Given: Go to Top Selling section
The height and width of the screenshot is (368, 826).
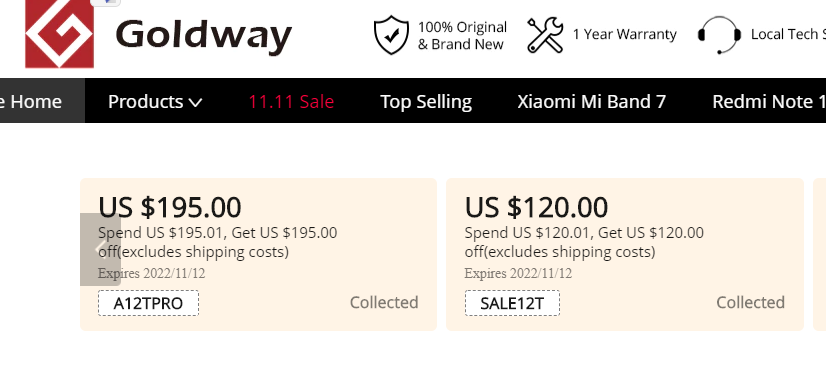Looking at the screenshot, I should [x=426, y=101].
